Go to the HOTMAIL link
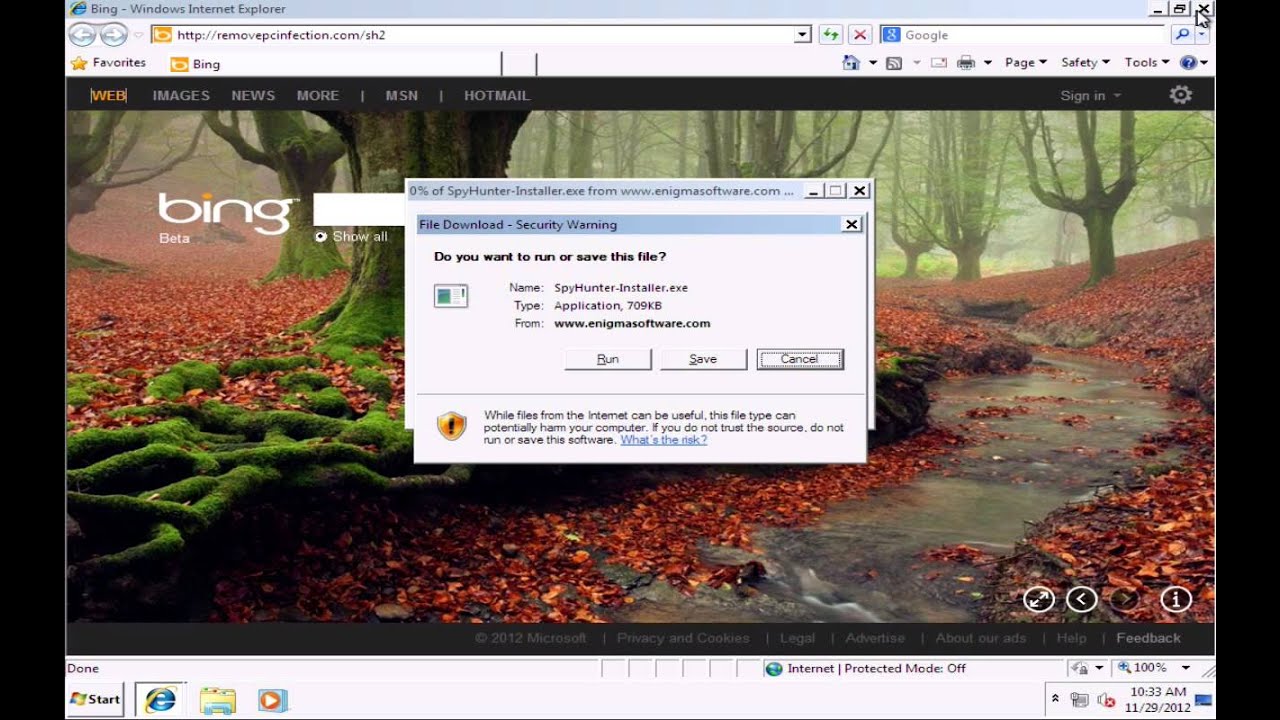 point(497,96)
